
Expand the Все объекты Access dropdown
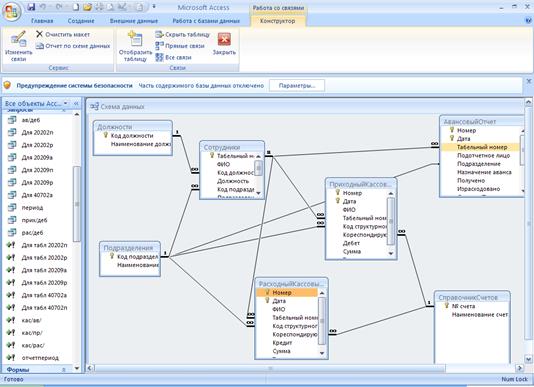pyautogui.click(x=66, y=103)
